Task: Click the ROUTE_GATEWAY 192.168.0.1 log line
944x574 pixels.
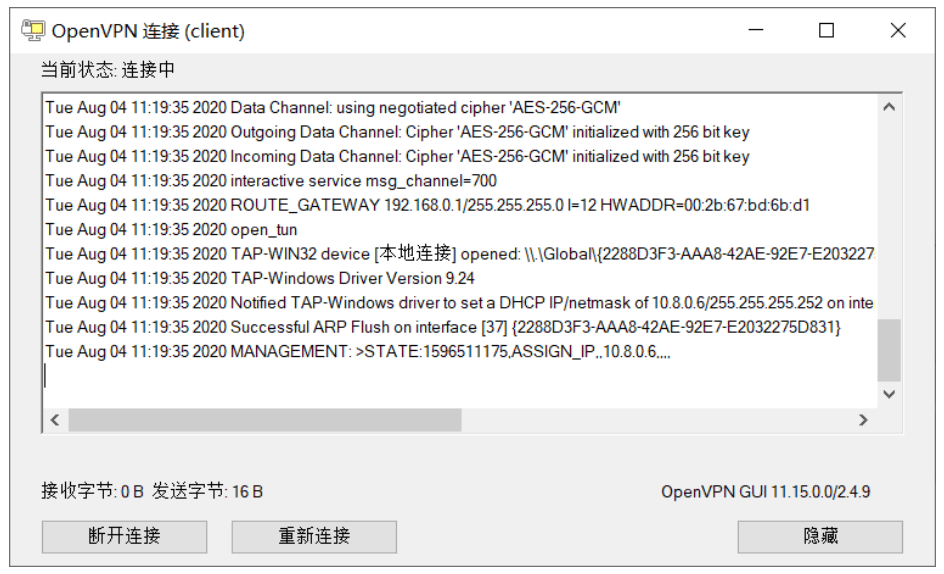Action: coord(427,205)
